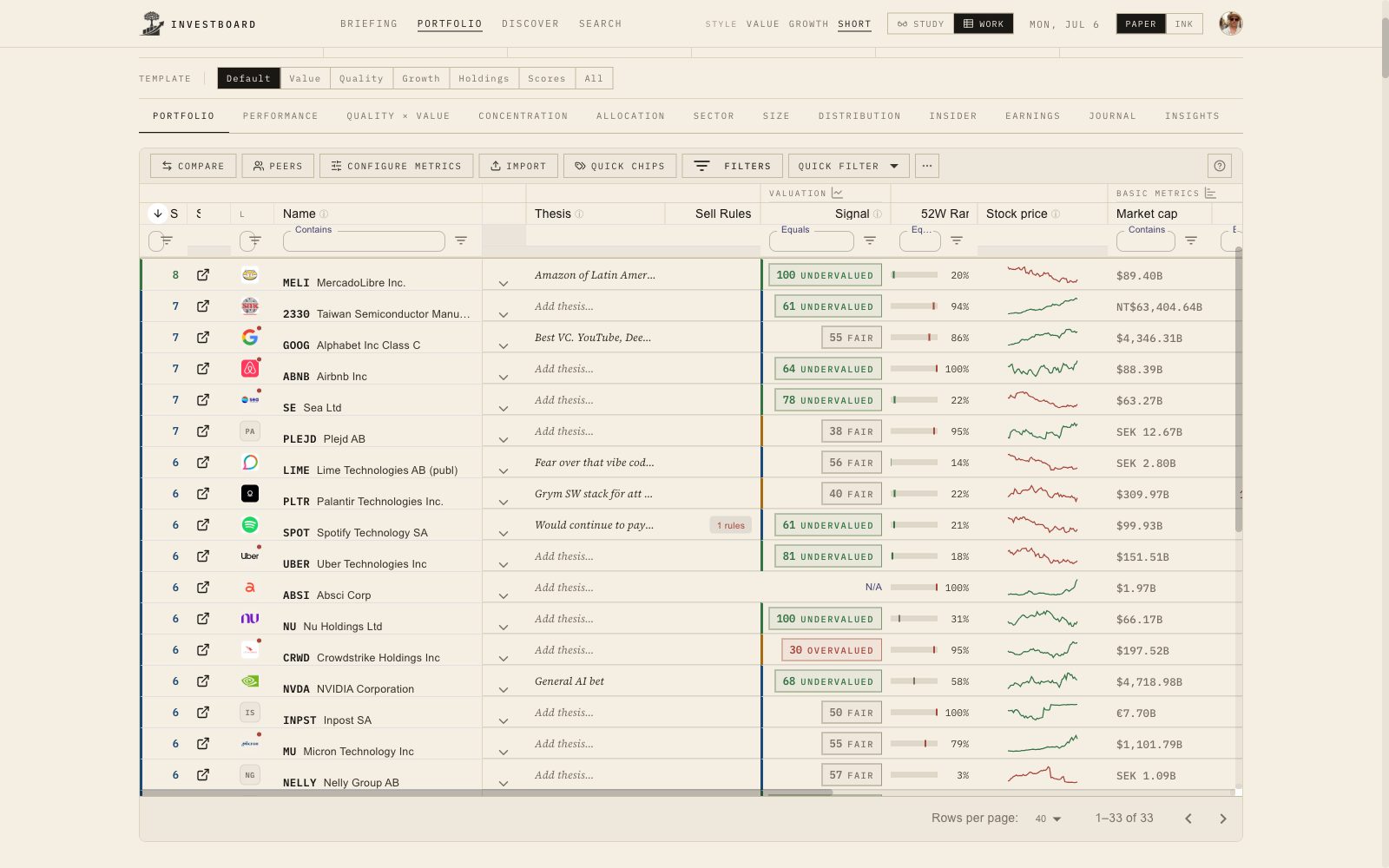Screen dimensions: 1389x868
Task: Click MercadoLibre 52W range bar
Action: (x=914, y=275)
